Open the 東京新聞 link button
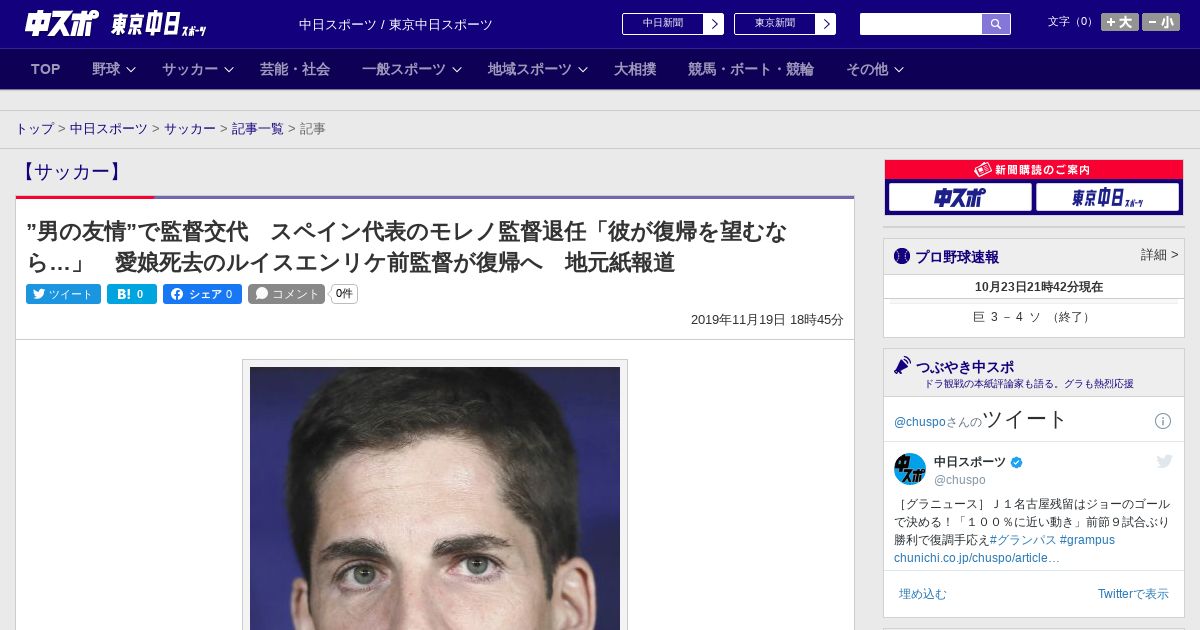The image size is (1200, 630). tap(785, 24)
